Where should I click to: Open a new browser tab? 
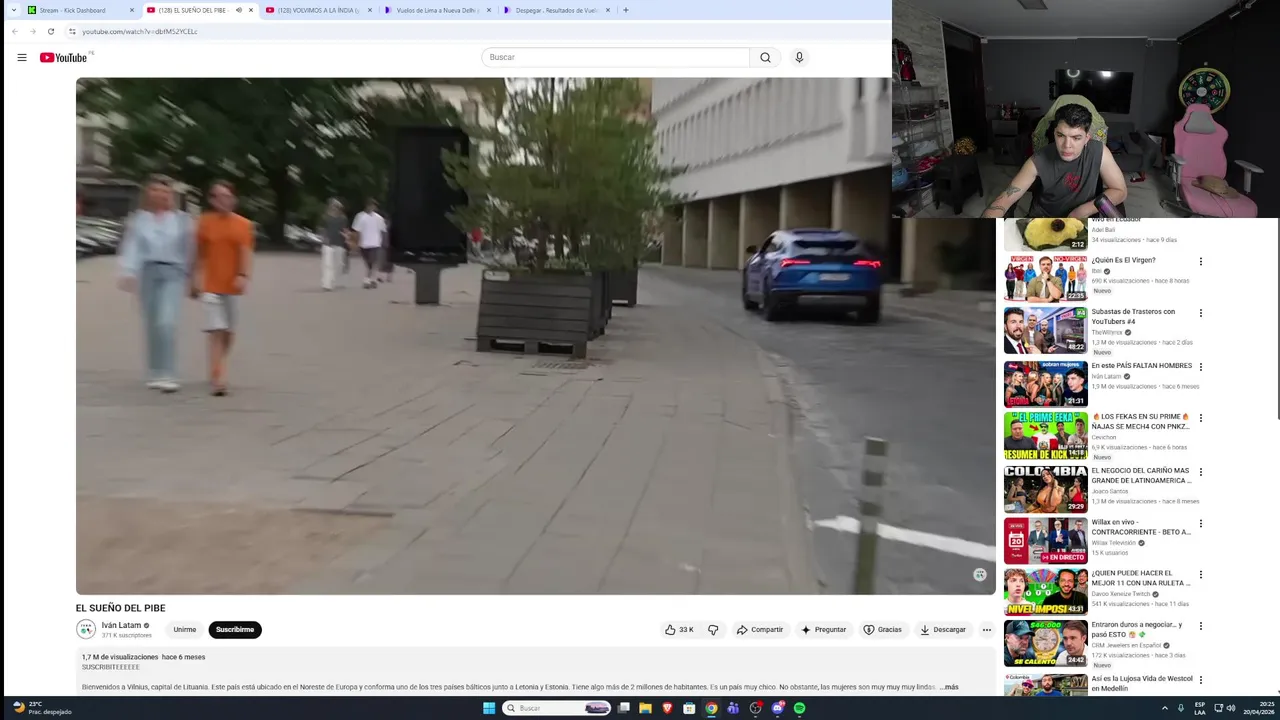[x=626, y=10]
